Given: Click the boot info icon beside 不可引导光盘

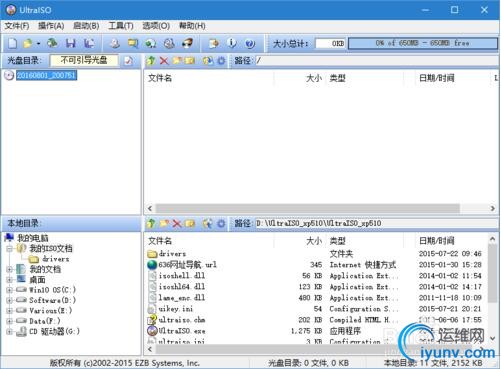Looking at the screenshot, I should 128,61.
